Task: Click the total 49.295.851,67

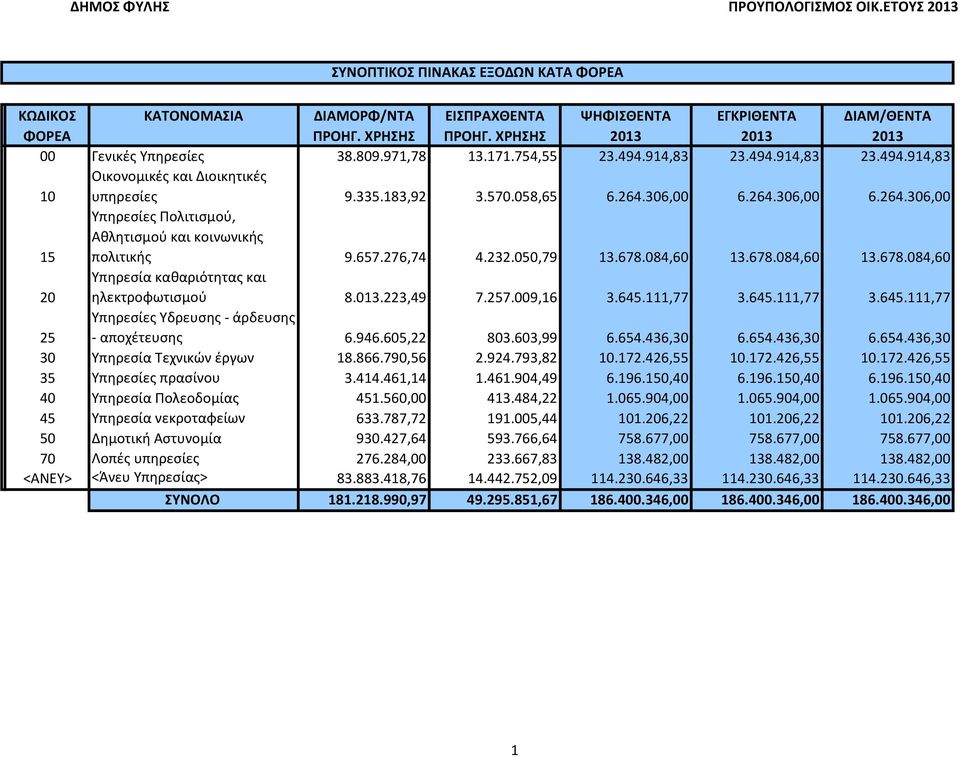Action: click(512, 500)
